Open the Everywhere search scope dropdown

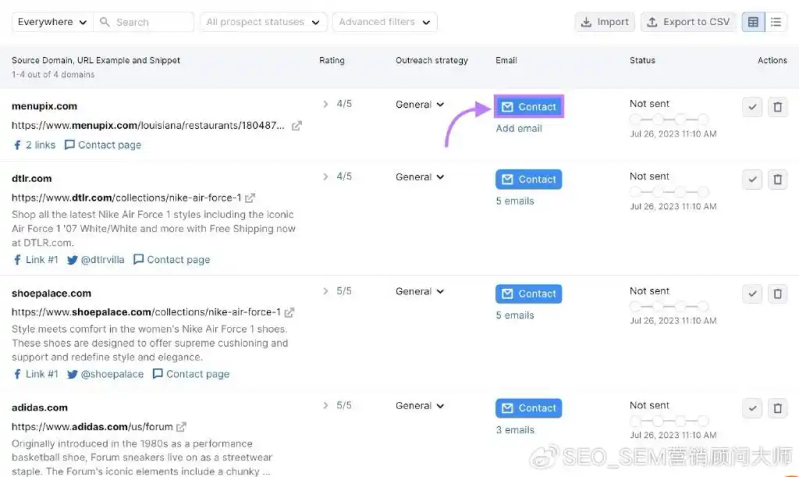[x=52, y=22]
